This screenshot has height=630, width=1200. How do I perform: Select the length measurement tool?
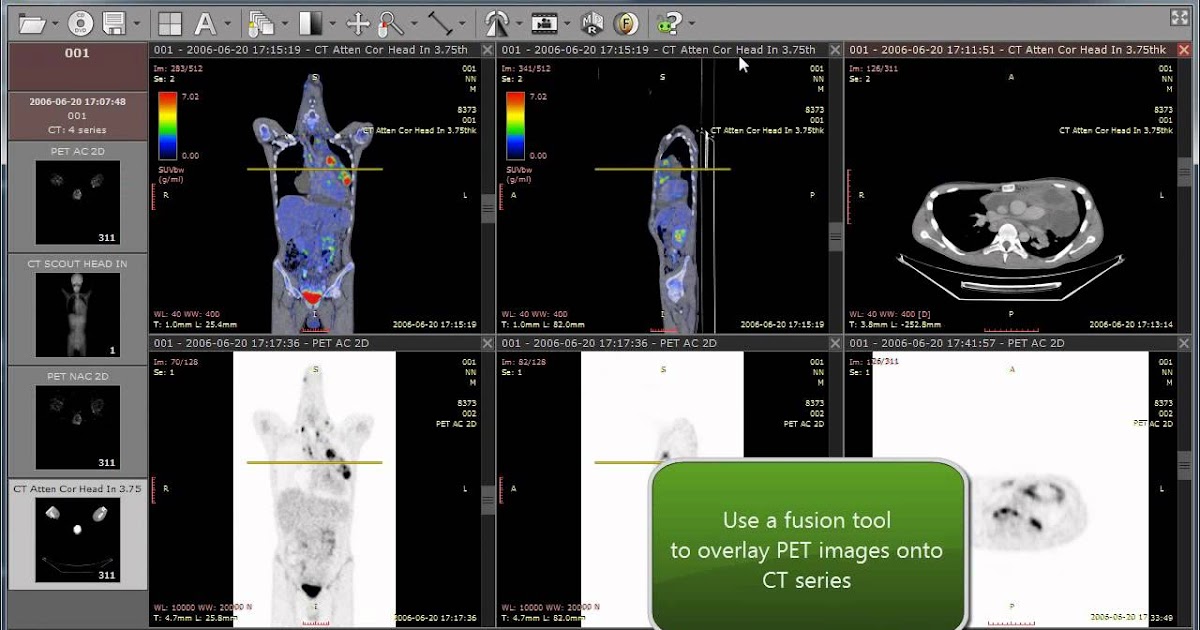[x=440, y=22]
